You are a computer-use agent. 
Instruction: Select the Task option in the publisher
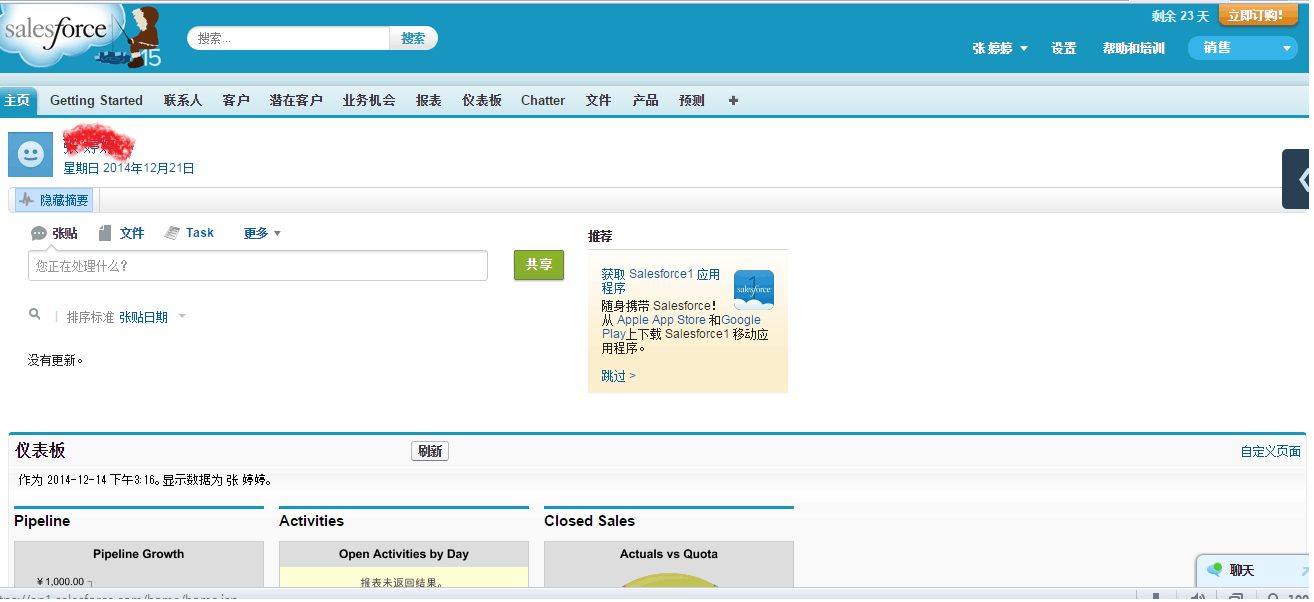tap(189, 233)
